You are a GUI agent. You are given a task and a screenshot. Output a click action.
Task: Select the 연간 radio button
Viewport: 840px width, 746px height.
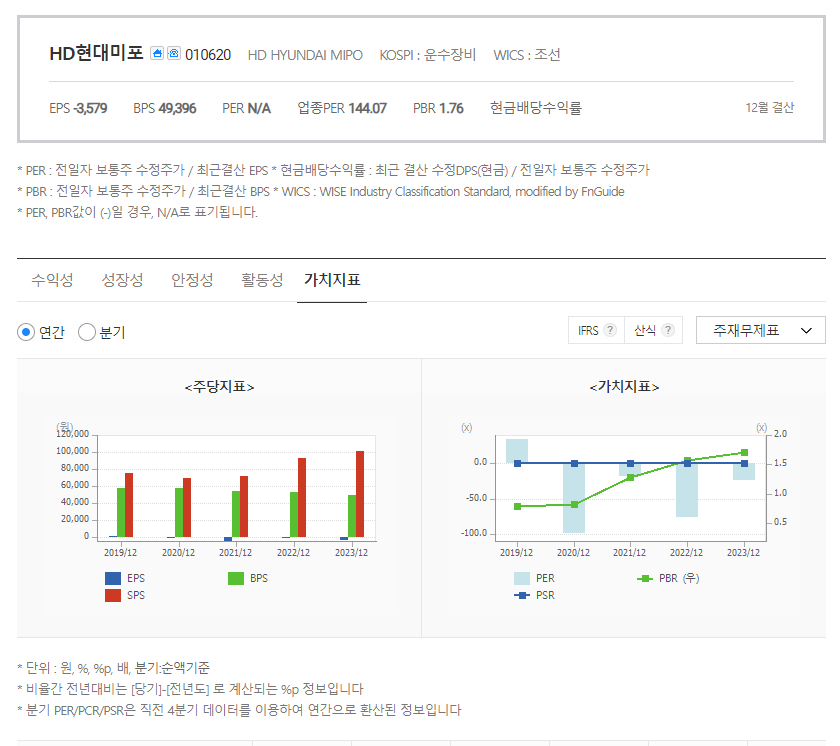(x=26, y=332)
